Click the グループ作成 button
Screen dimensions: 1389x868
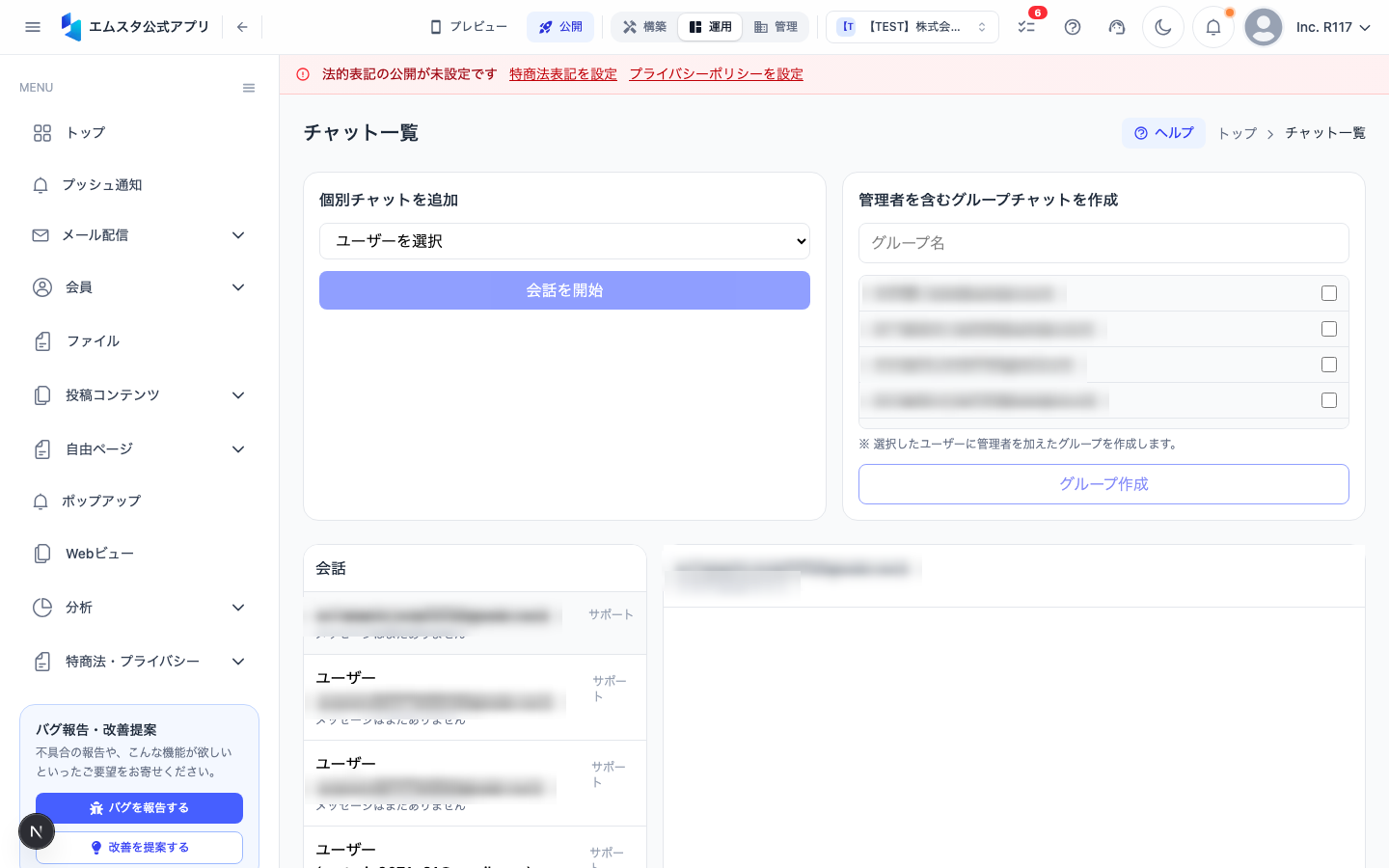coord(1103,484)
